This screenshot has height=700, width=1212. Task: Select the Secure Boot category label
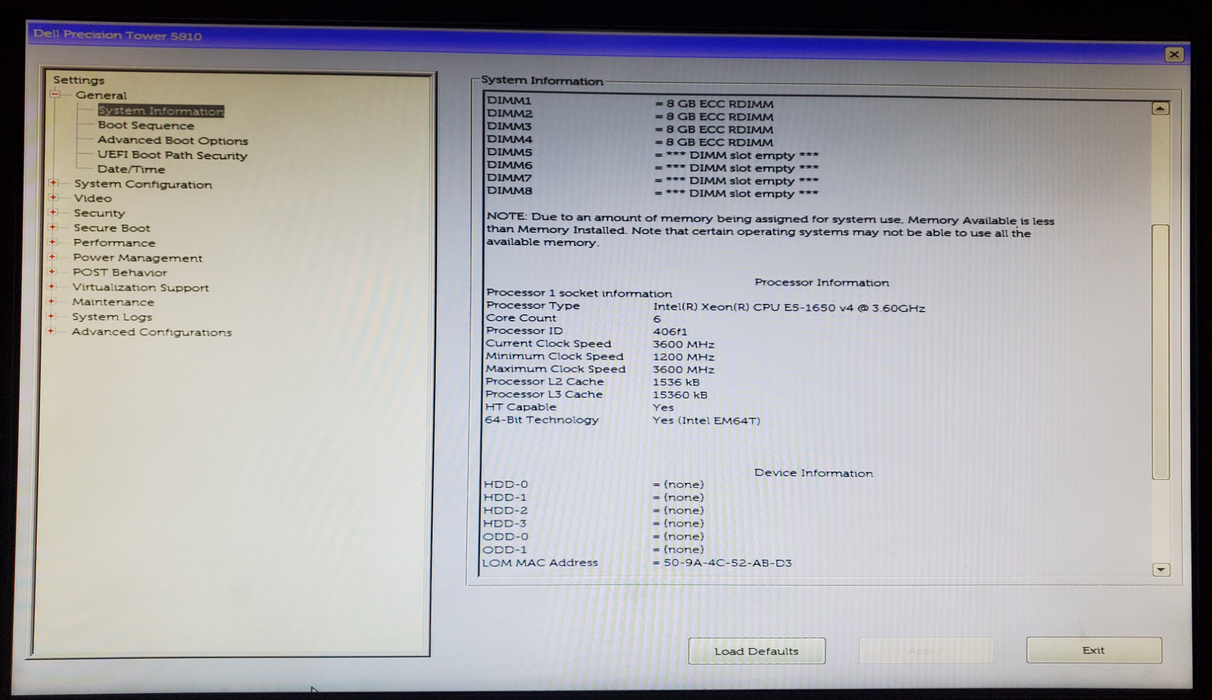[112, 228]
